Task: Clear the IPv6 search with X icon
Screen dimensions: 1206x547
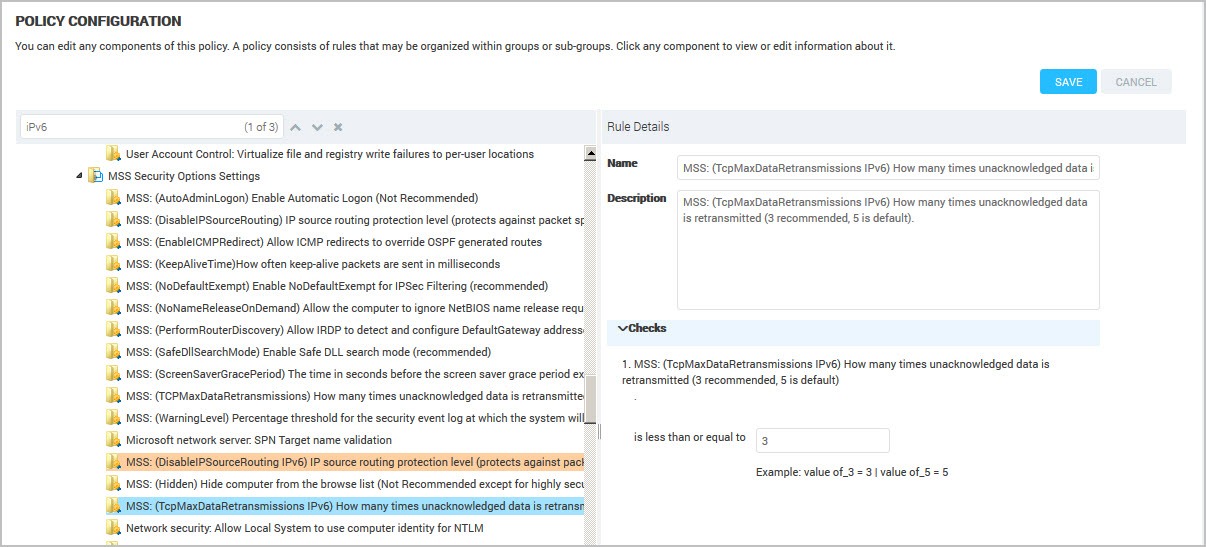Action: click(338, 128)
